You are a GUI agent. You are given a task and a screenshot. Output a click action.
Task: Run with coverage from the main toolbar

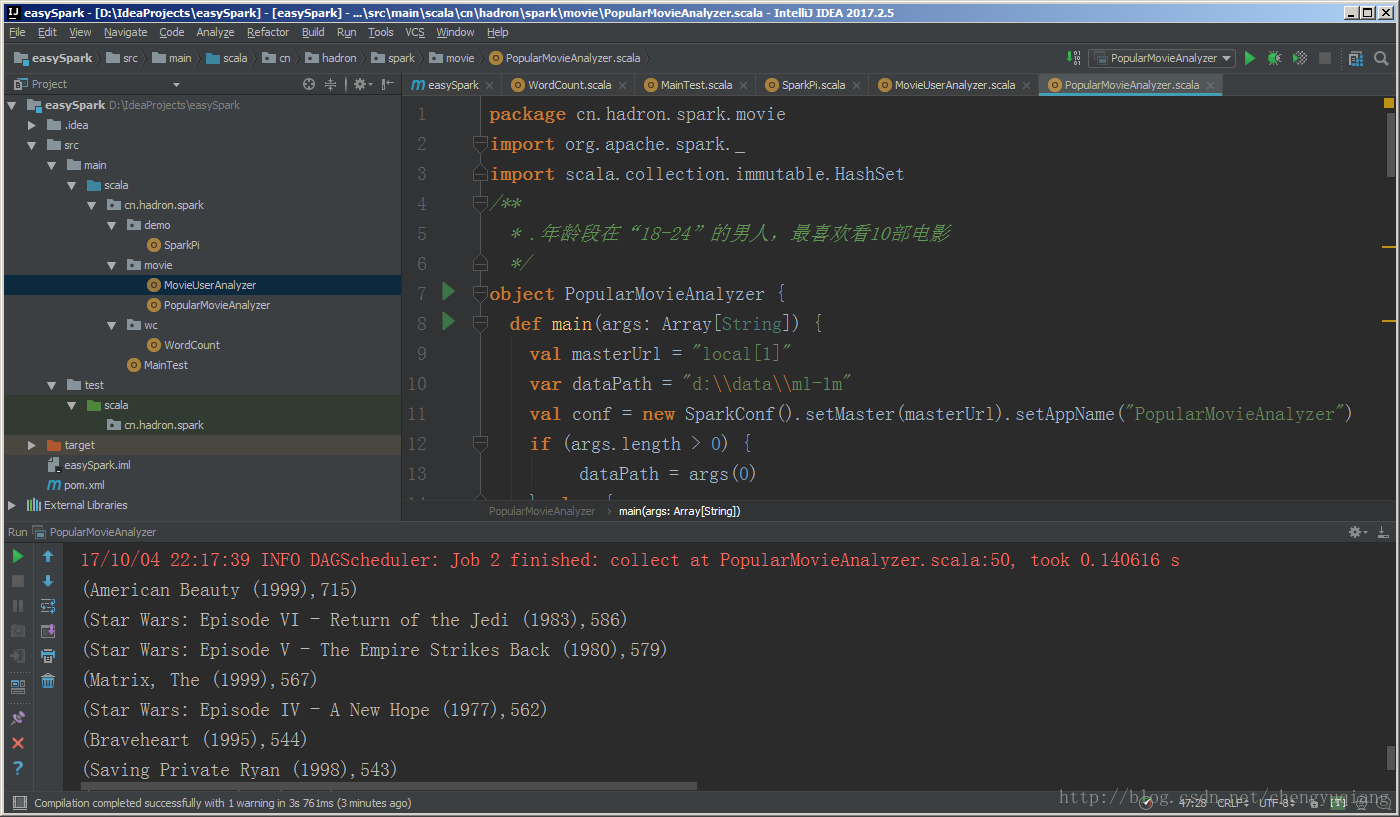tap(1299, 58)
